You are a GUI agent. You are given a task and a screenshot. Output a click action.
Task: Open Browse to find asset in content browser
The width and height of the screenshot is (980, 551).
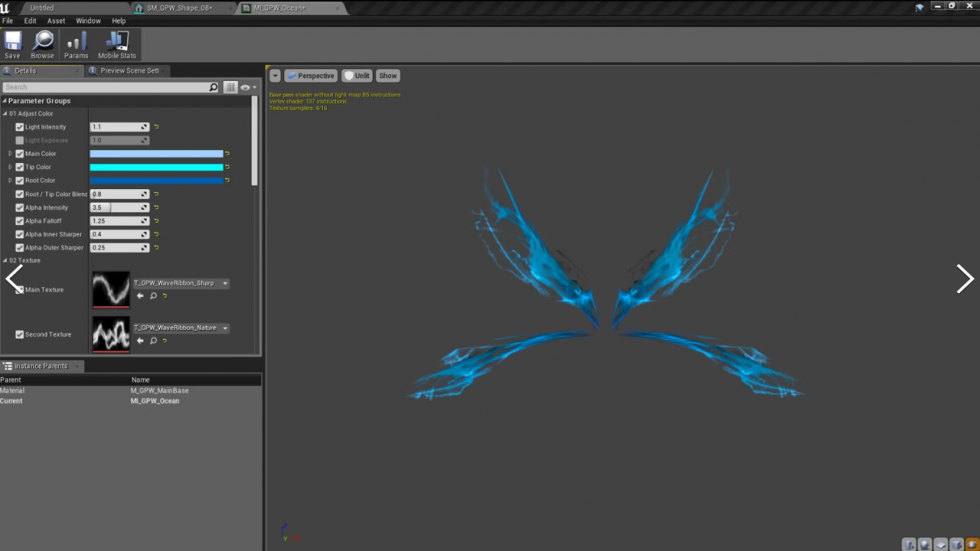(42, 44)
